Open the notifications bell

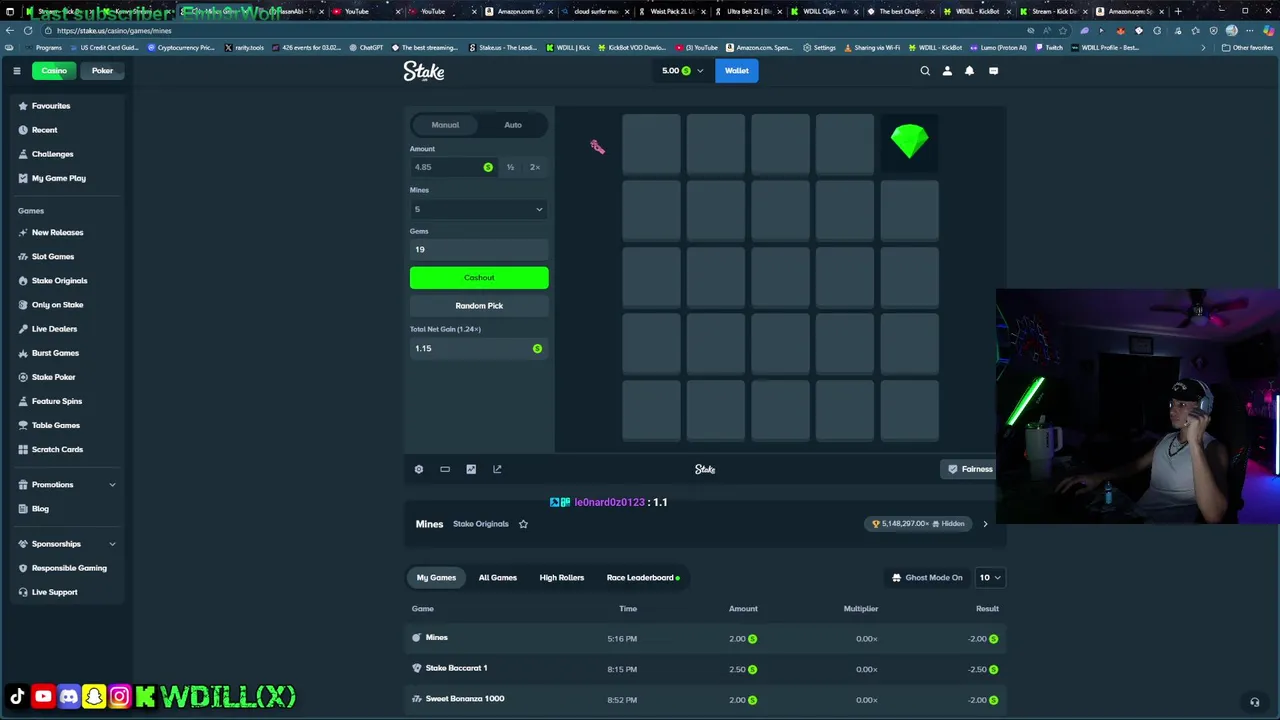coord(969,71)
